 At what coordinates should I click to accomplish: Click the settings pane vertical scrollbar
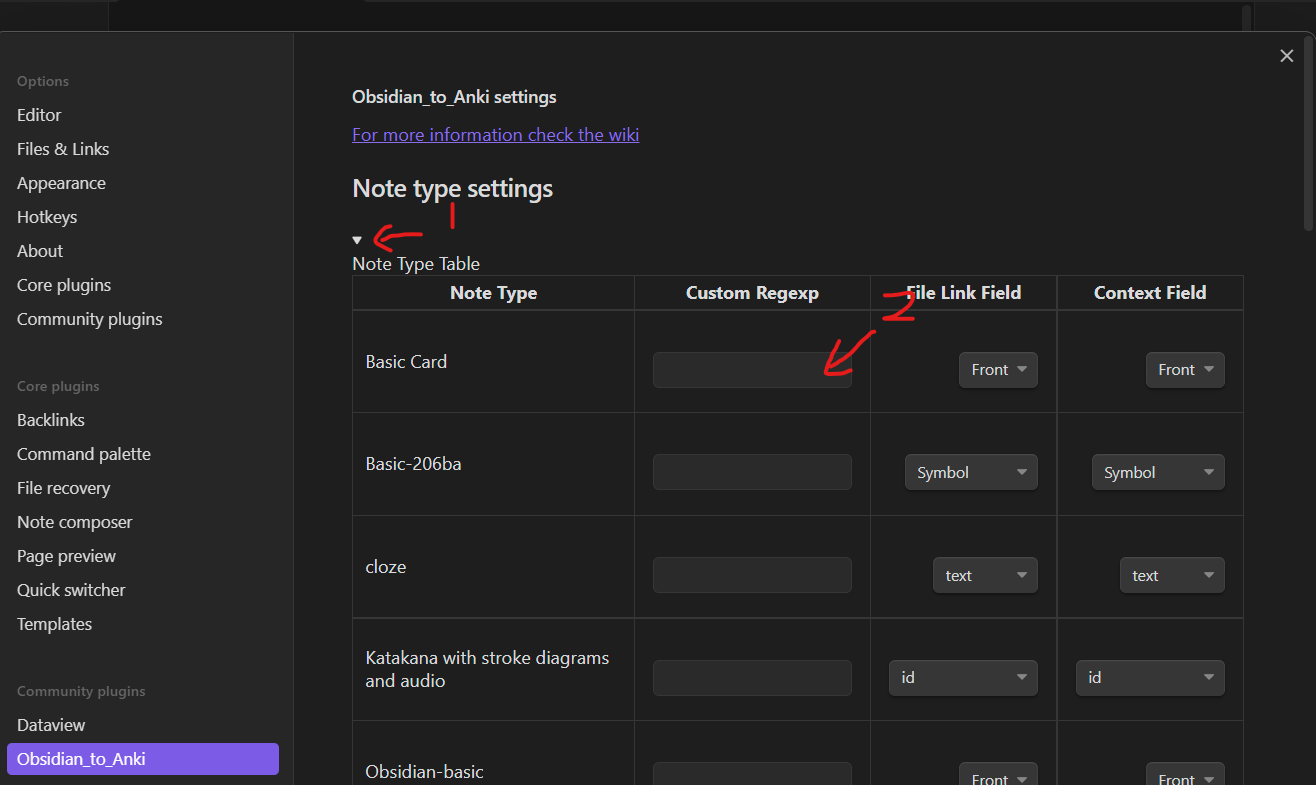coord(1310,136)
